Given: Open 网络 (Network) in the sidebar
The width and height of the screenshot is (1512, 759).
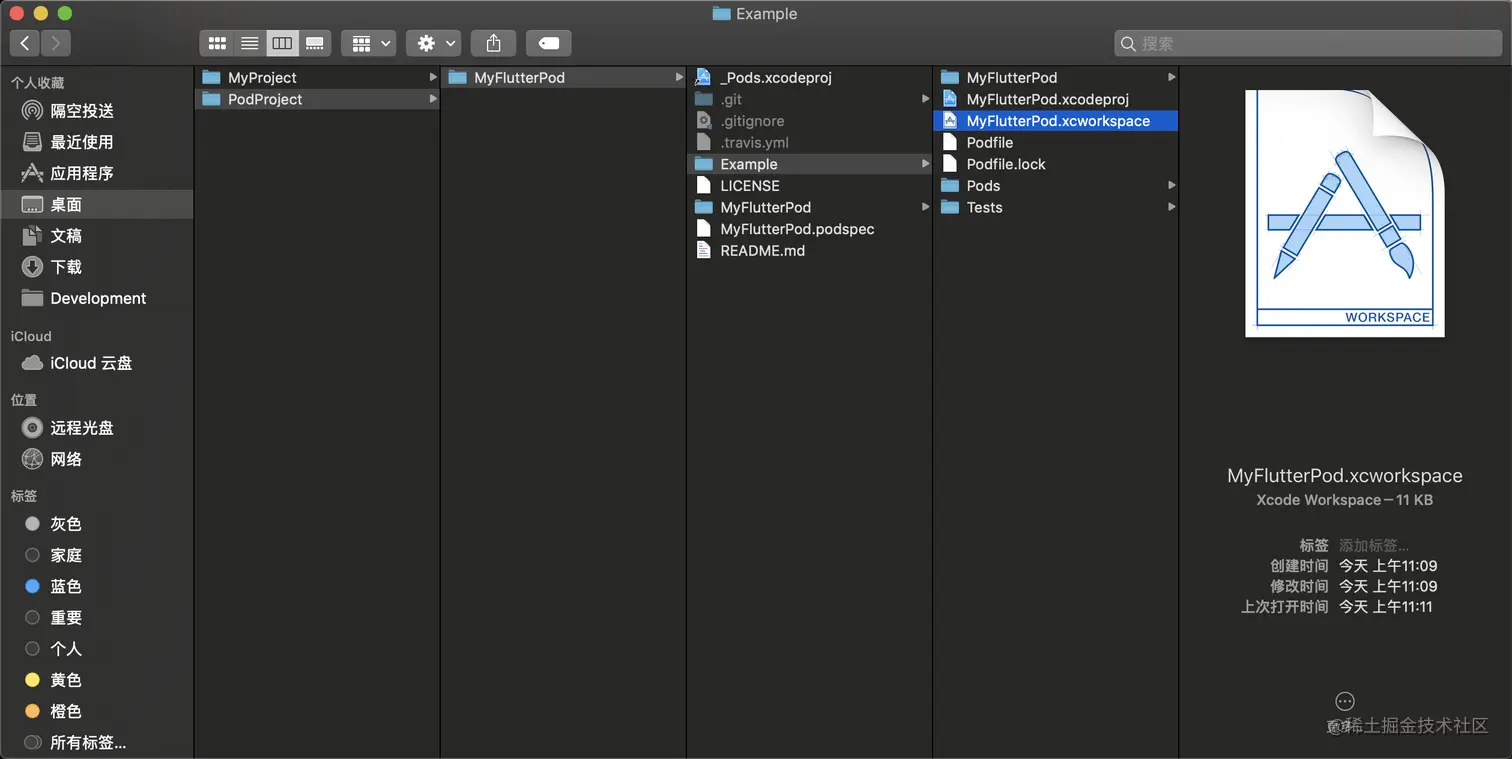Looking at the screenshot, I should tap(97, 459).
